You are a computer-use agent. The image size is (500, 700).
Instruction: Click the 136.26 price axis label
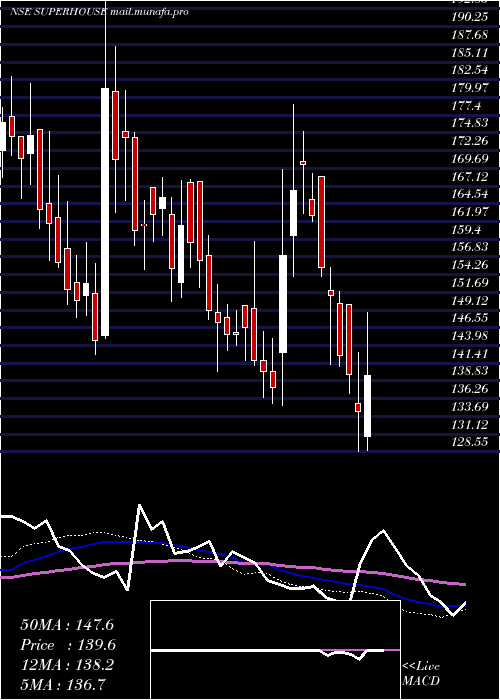(x=472, y=389)
